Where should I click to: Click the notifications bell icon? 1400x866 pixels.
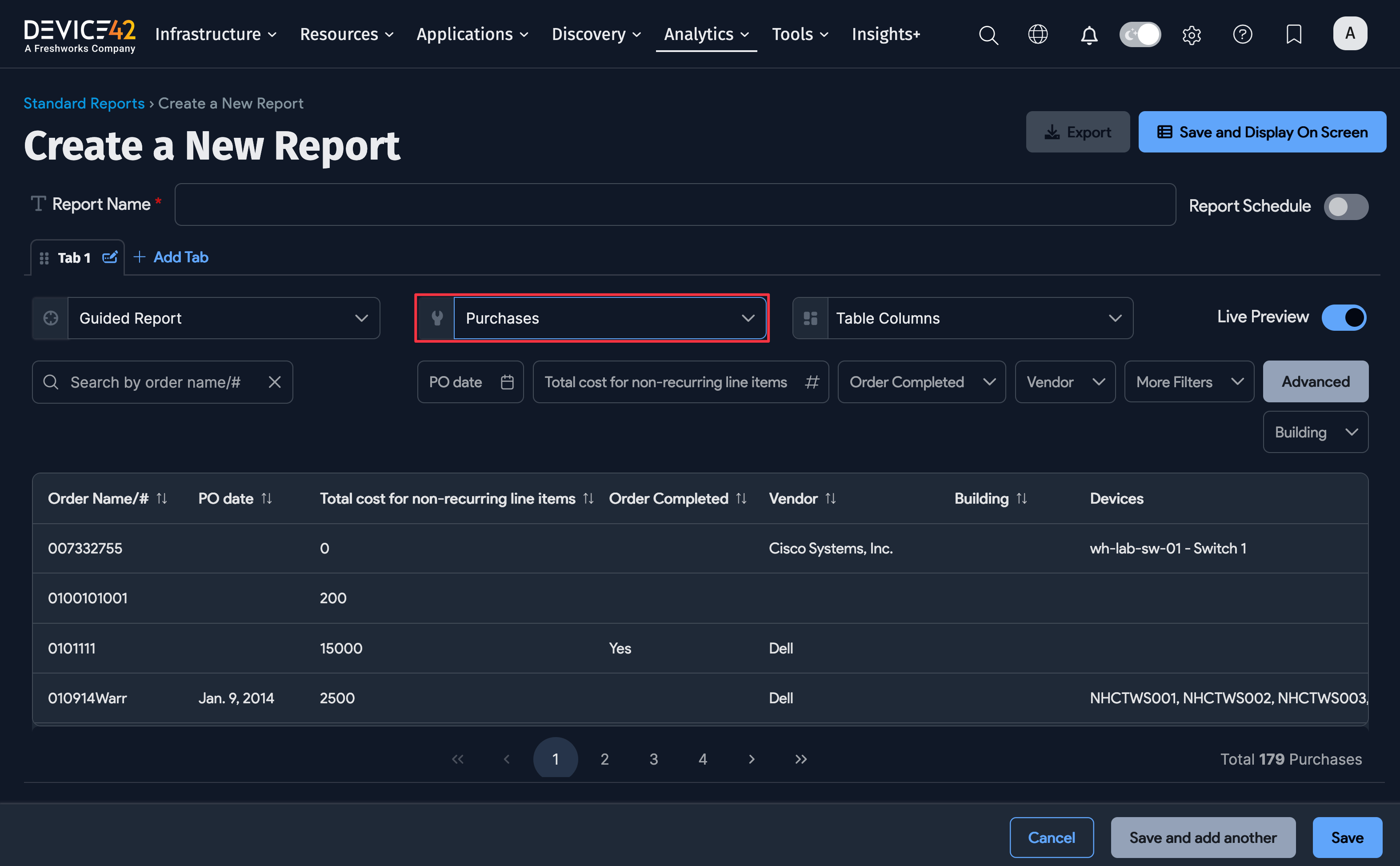1089,34
